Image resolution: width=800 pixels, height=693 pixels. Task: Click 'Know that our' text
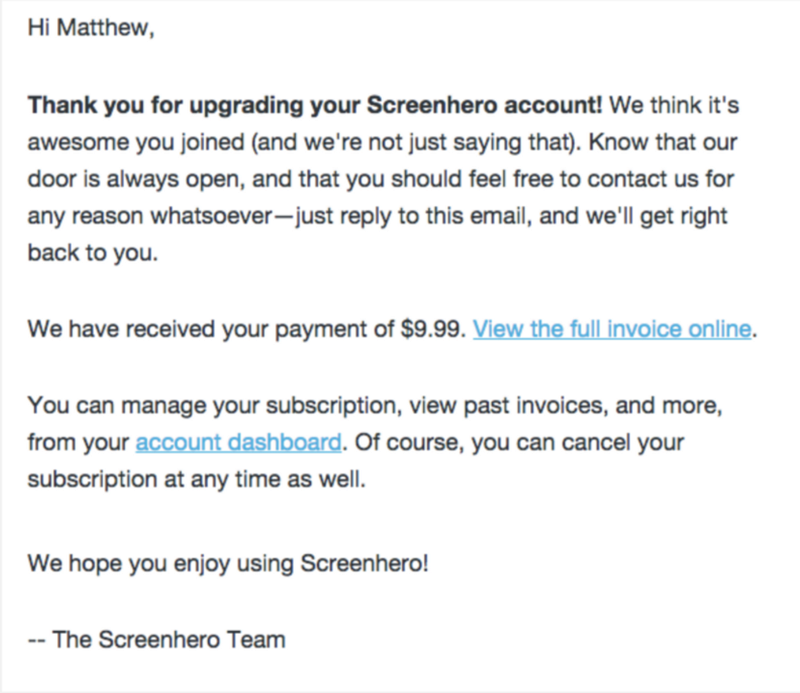click(x=663, y=142)
